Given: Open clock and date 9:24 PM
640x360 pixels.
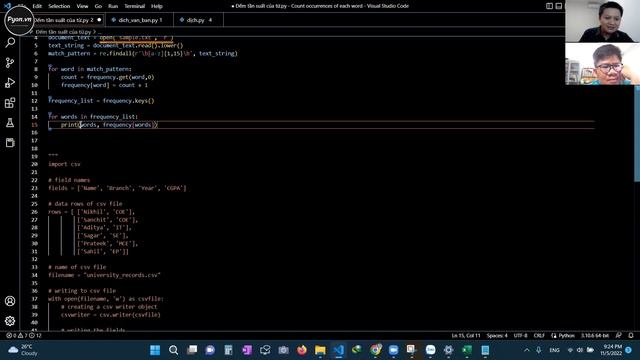Looking at the screenshot, I should pyautogui.click(x=611, y=350).
